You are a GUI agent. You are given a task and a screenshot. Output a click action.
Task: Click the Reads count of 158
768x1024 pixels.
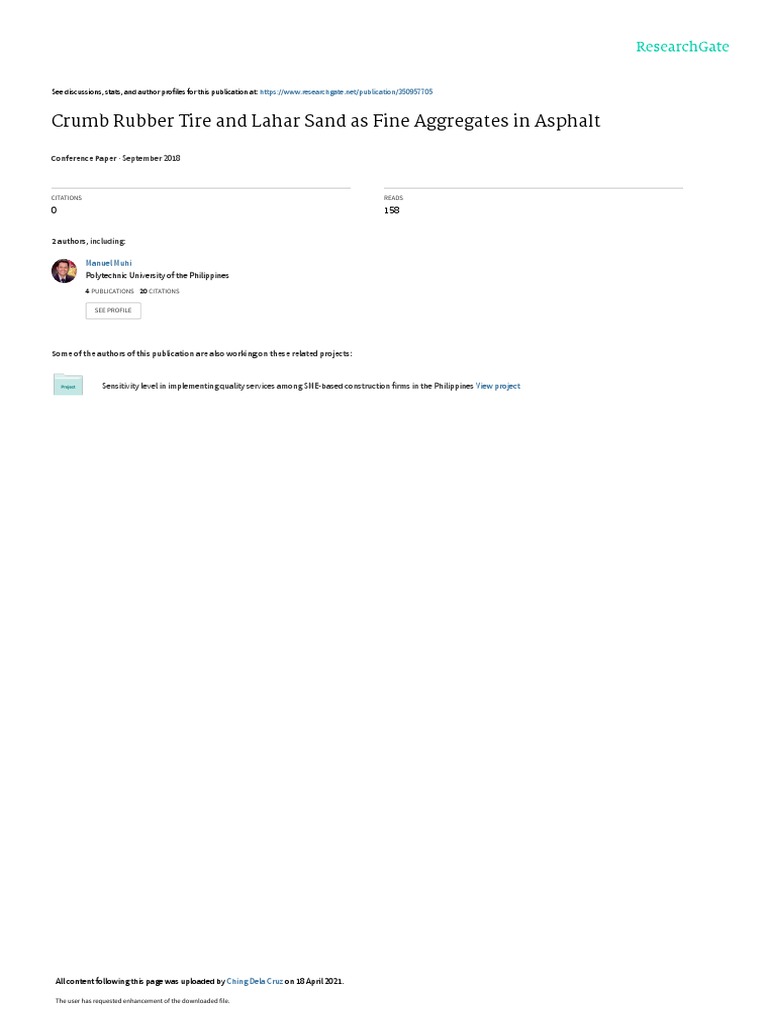coord(392,210)
